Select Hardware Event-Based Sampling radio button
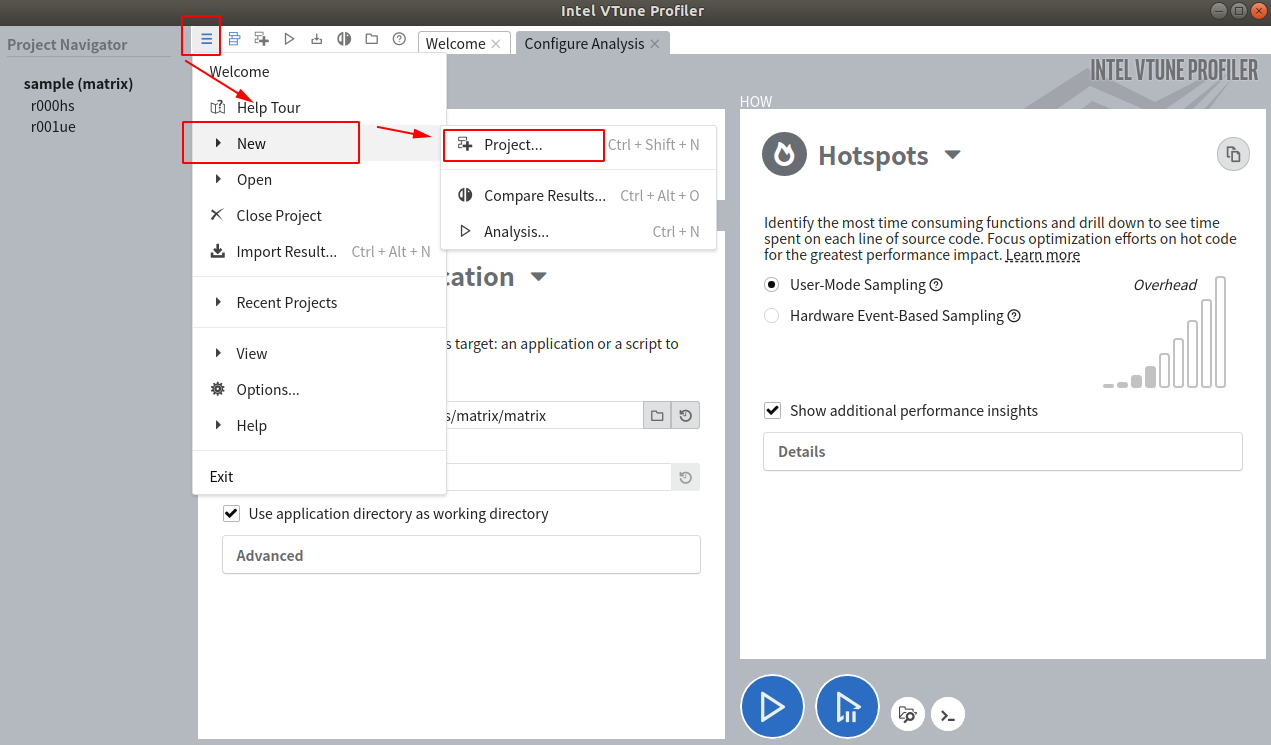Viewport: 1271px width, 745px height. [772, 316]
